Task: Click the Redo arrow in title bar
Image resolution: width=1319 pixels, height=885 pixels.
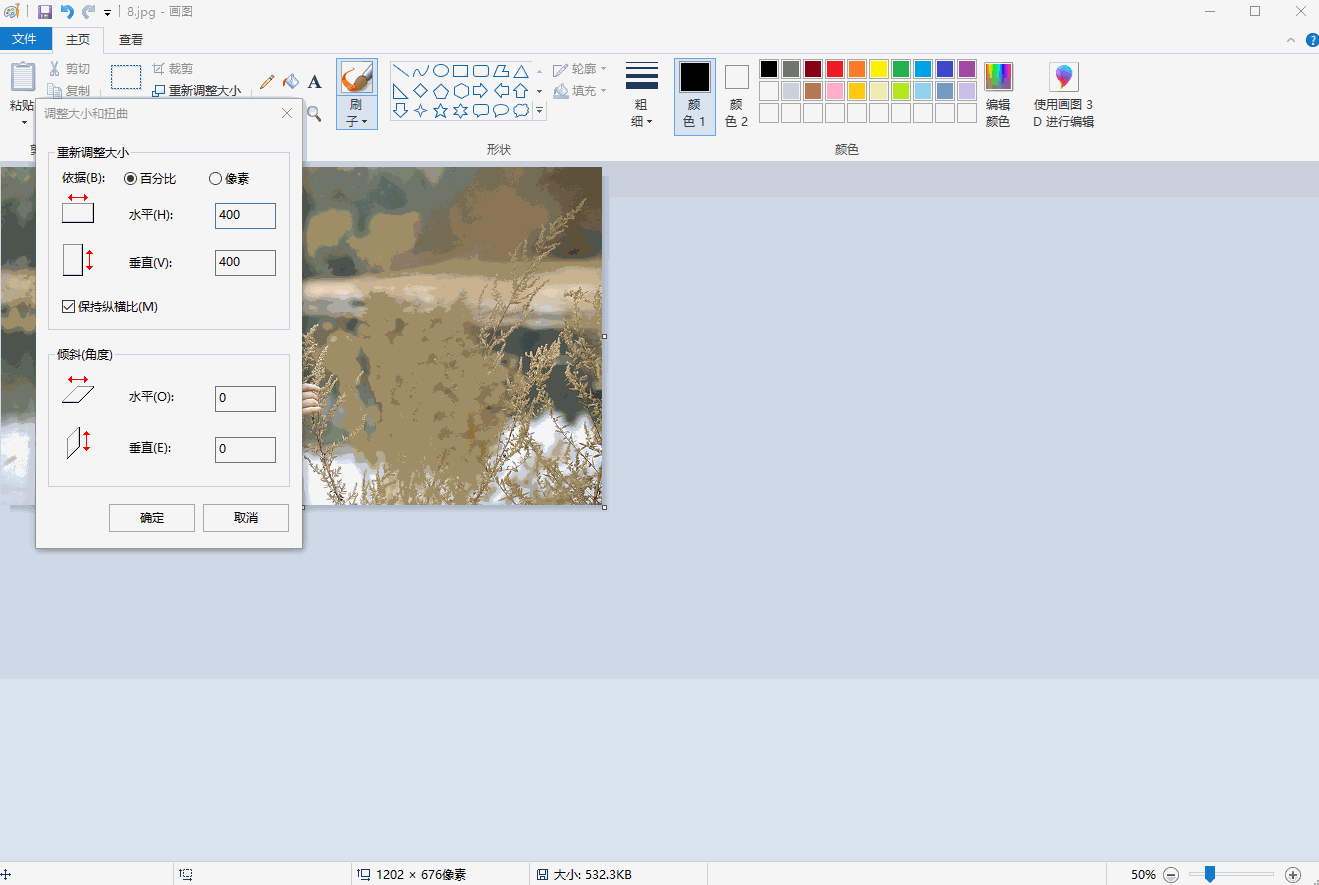Action: [x=89, y=12]
